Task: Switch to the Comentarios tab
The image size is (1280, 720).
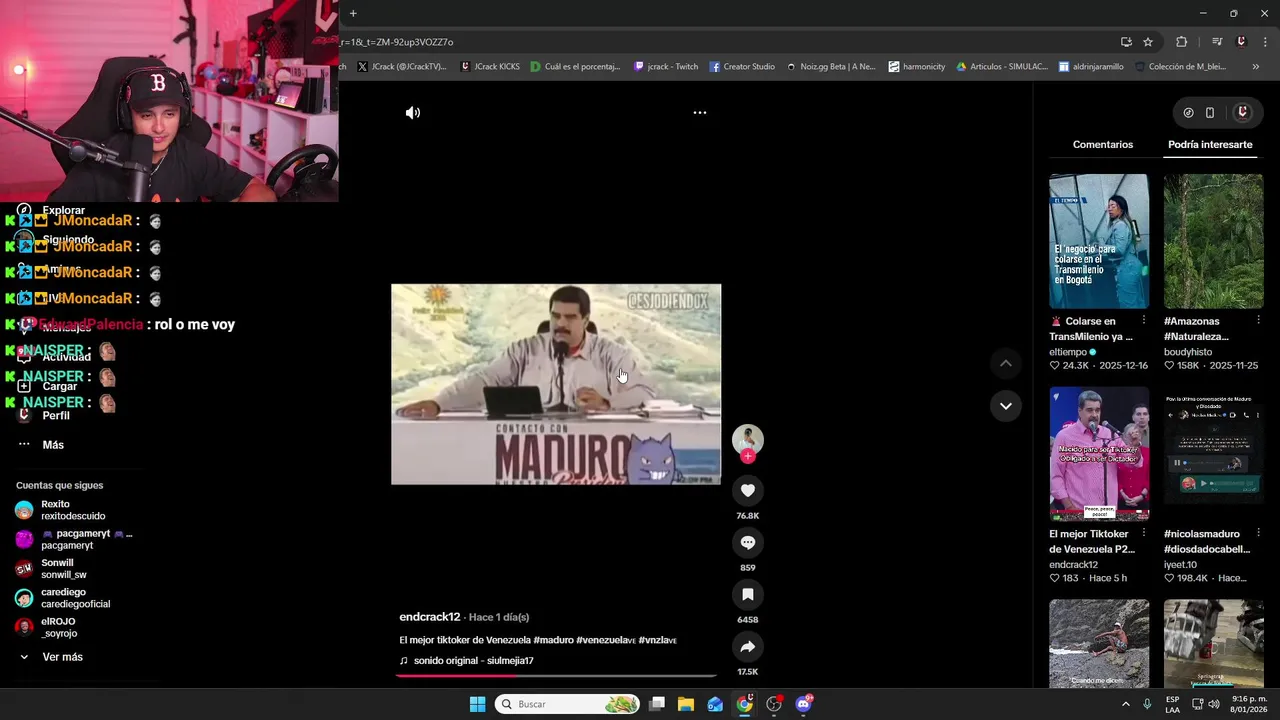Action: 1103,145
